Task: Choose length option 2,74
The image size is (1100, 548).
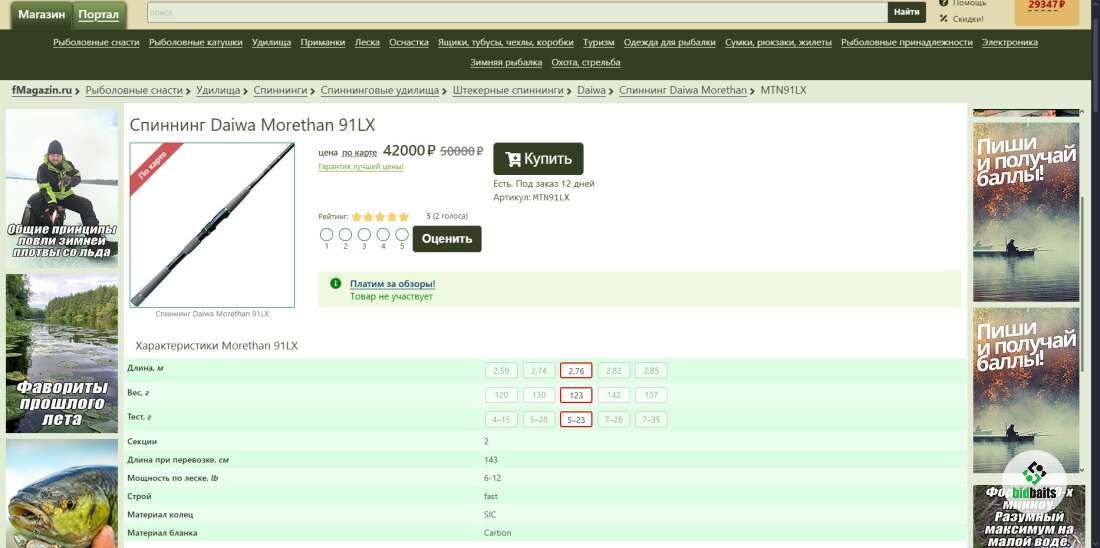Action: point(539,370)
